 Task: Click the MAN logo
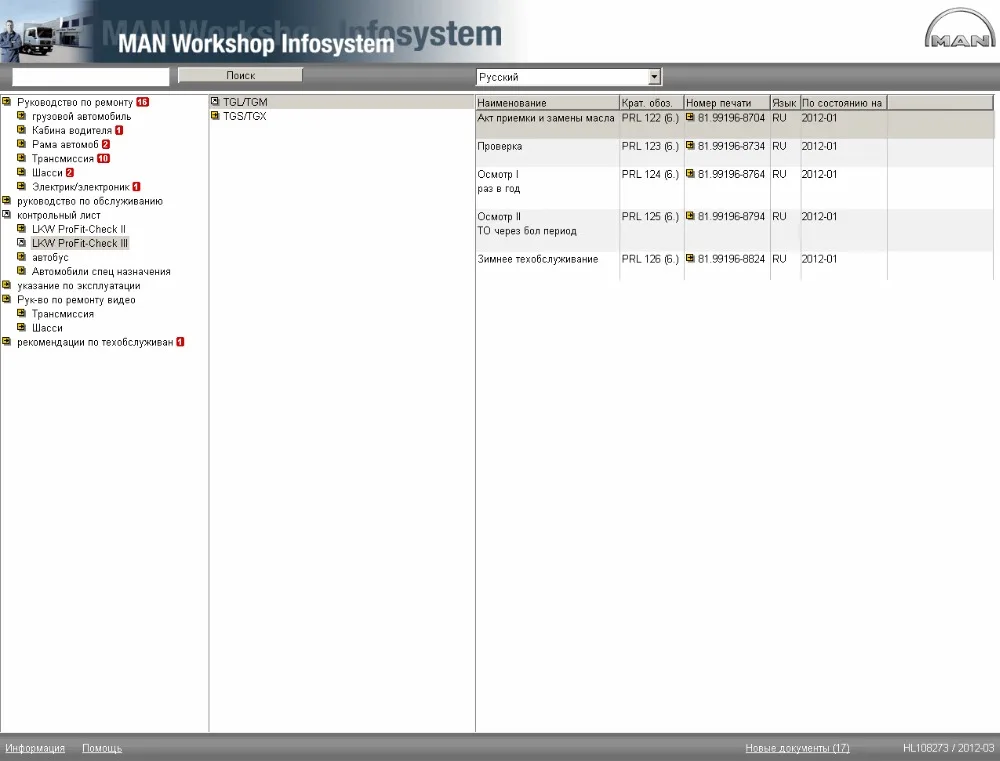pyautogui.click(x=960, y=29)
